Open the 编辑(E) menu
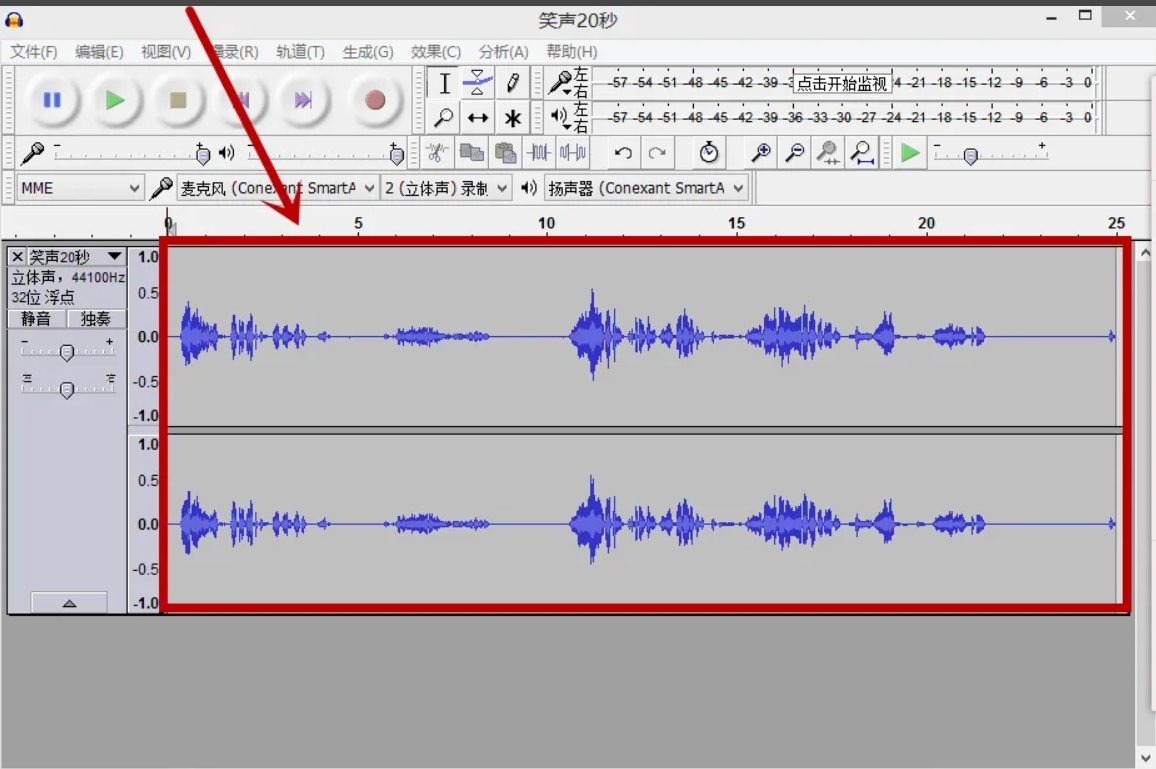The width and height of the screenshot is (1156, 769). pos(99,52)
